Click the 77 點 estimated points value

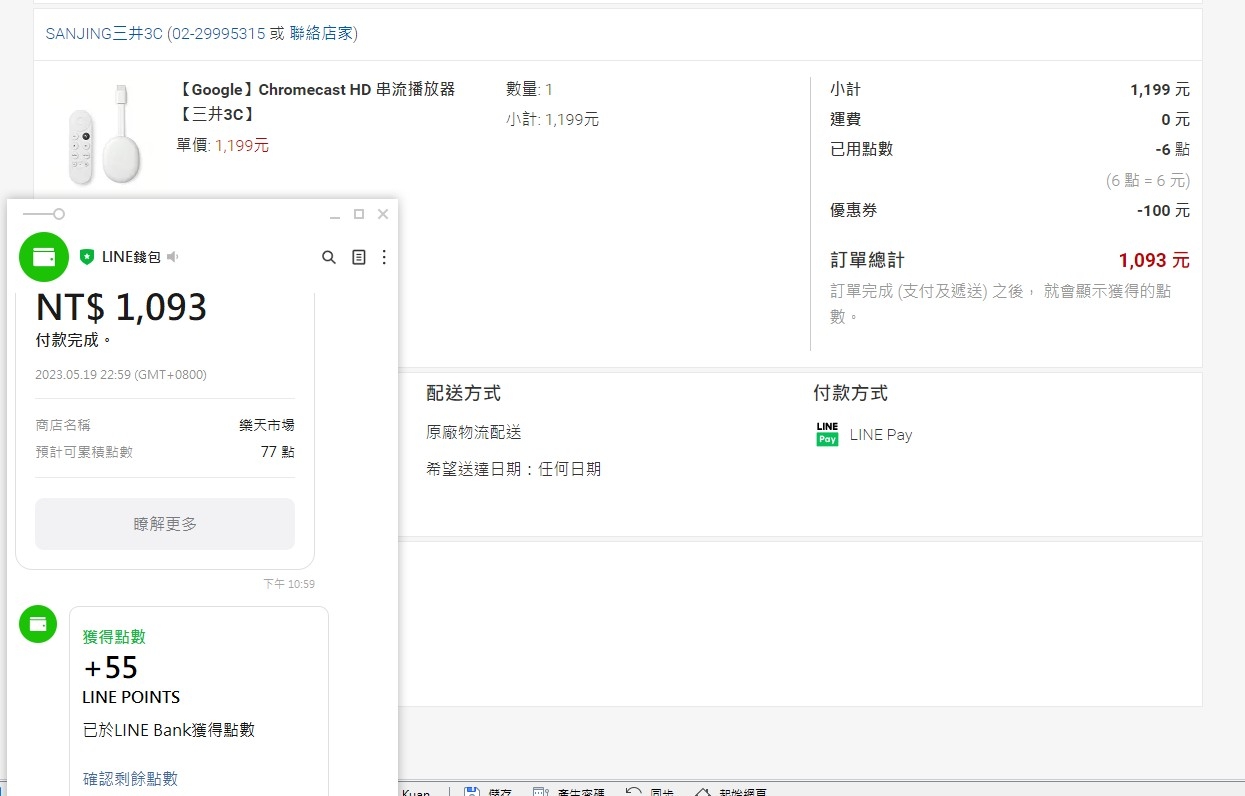(x=278, y=452)
